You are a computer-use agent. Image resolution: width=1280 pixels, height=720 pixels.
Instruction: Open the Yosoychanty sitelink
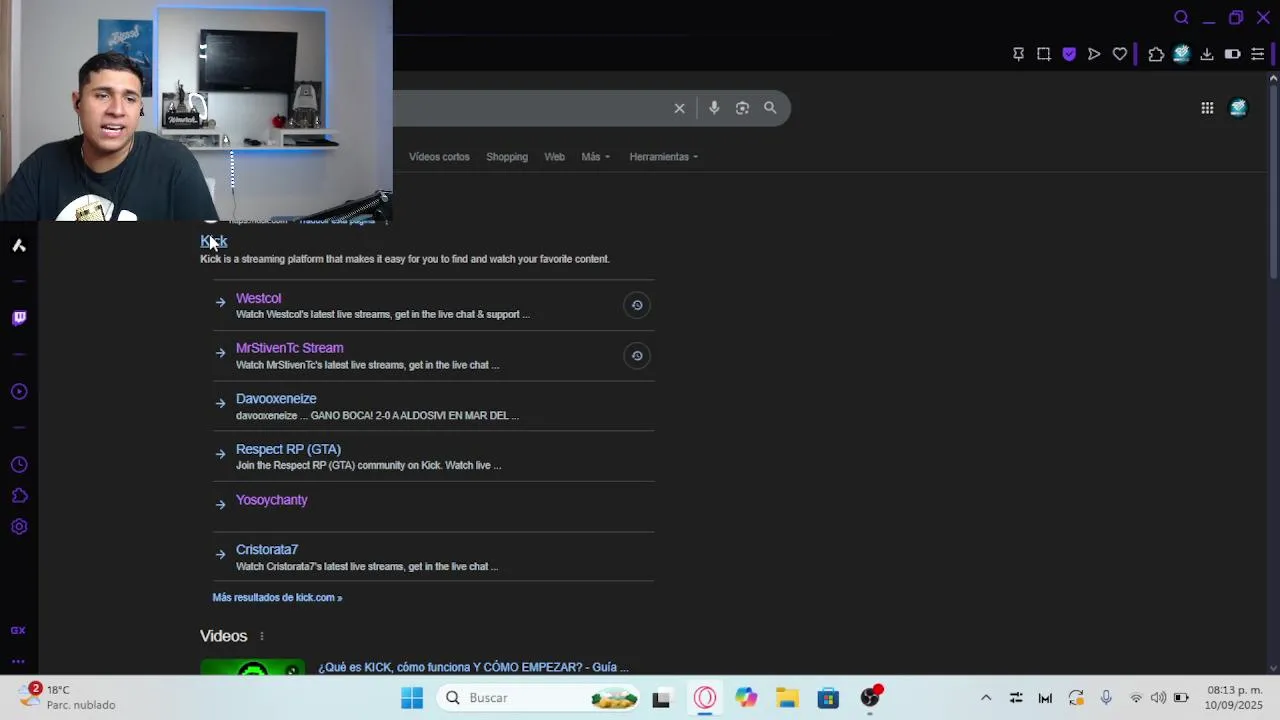click(272, 500)
